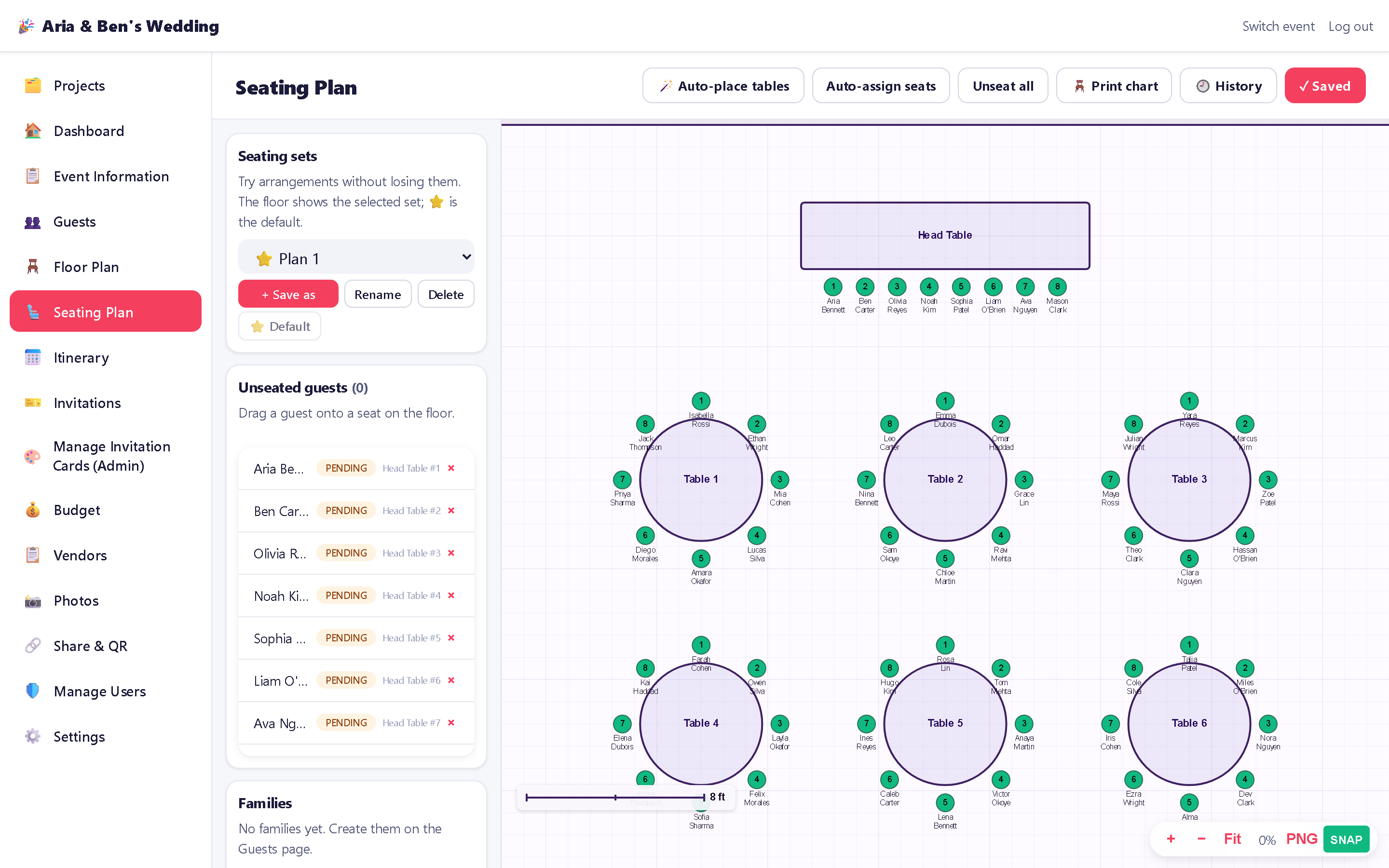This screenshot has width=1389, height=868.
Task: Click Table 6 seat 7 Iris Cohen
Action: pyautogui.click(x=1110, y=723)
